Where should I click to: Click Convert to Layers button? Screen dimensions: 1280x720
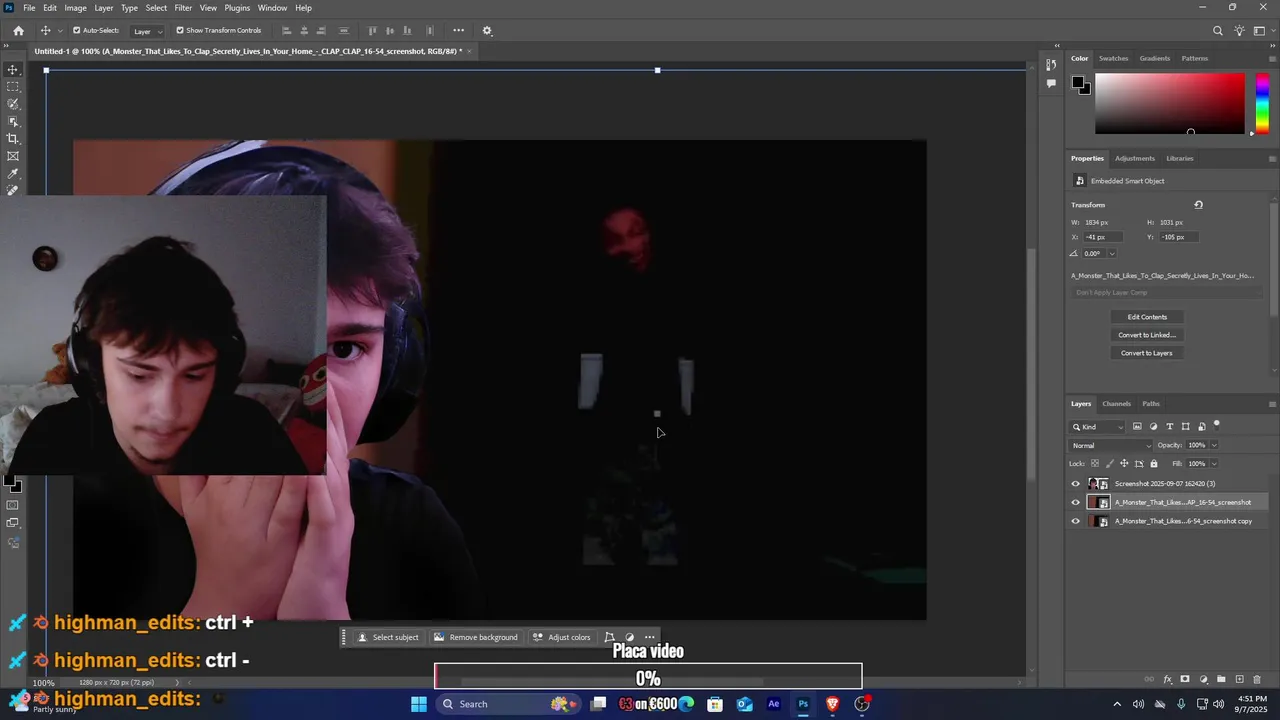point(1147,353)
